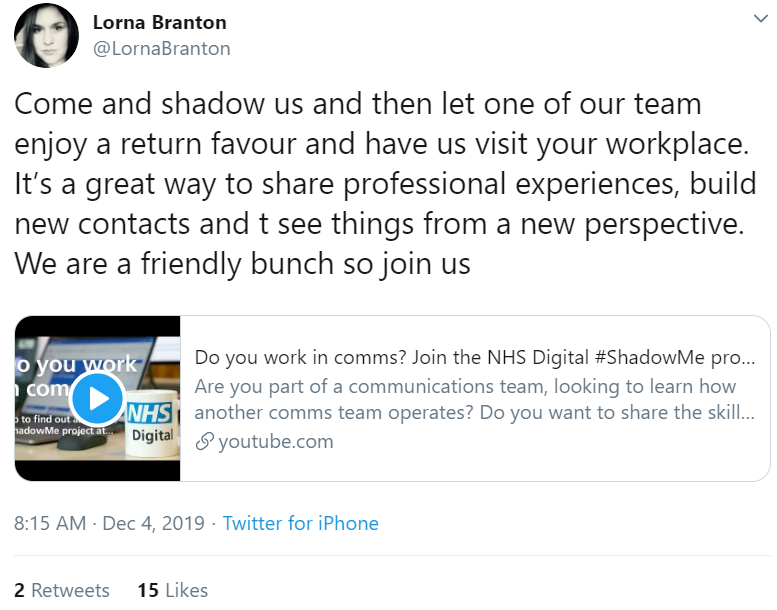777x610 pixels.
Task: Click the date 'Dec 4, 2019'
Action: tap(153, 523)
